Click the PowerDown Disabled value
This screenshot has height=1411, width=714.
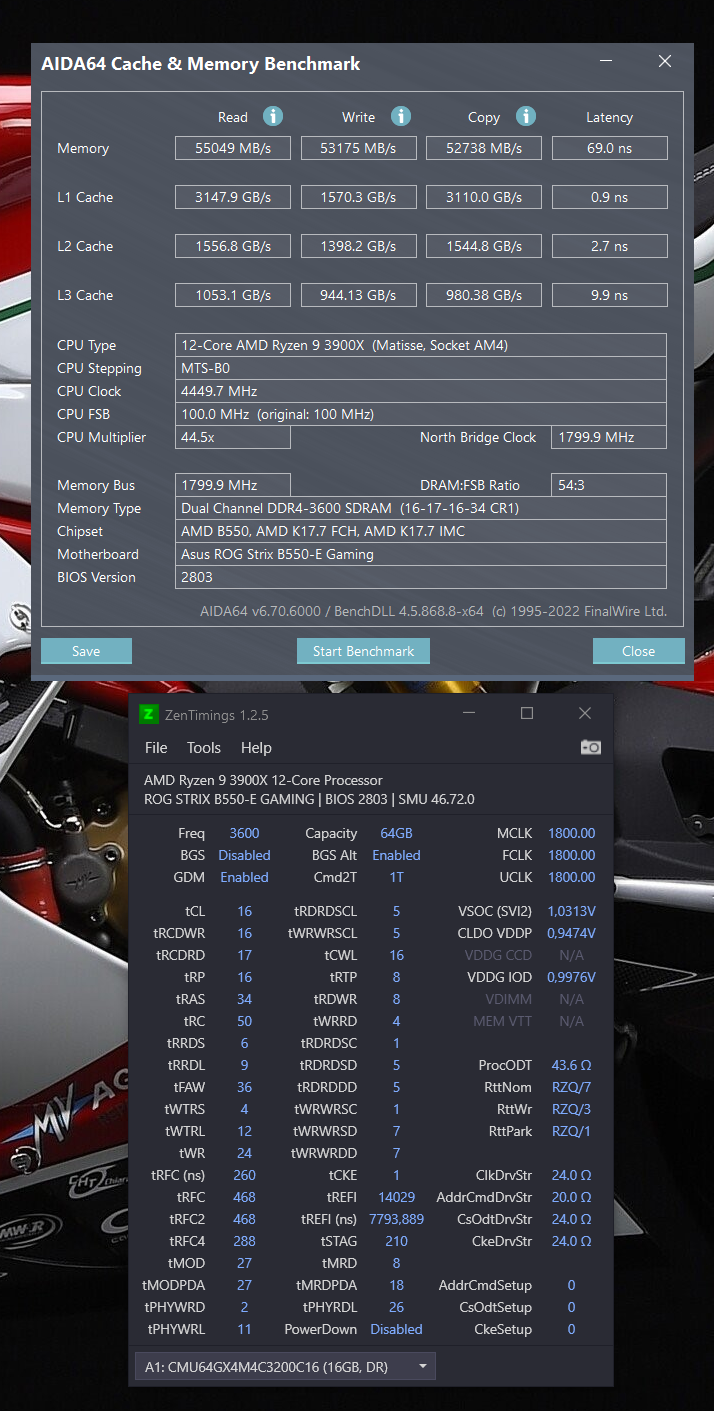(396, 1329)
